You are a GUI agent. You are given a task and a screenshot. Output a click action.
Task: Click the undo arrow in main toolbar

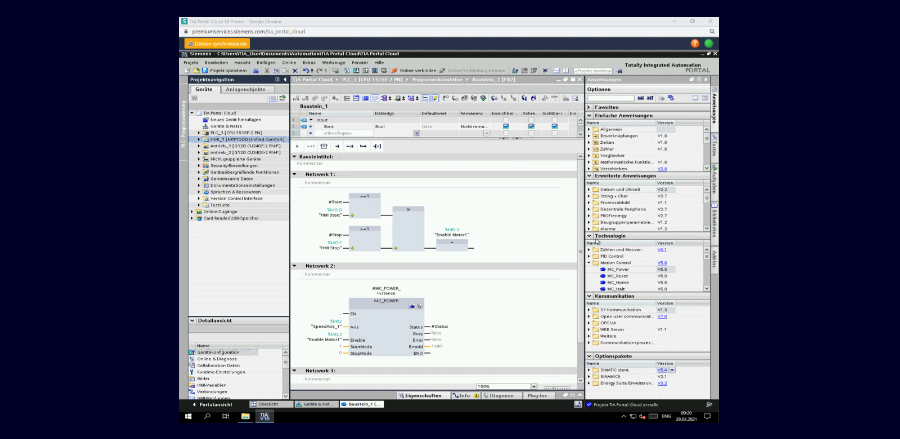click(306, 71)
